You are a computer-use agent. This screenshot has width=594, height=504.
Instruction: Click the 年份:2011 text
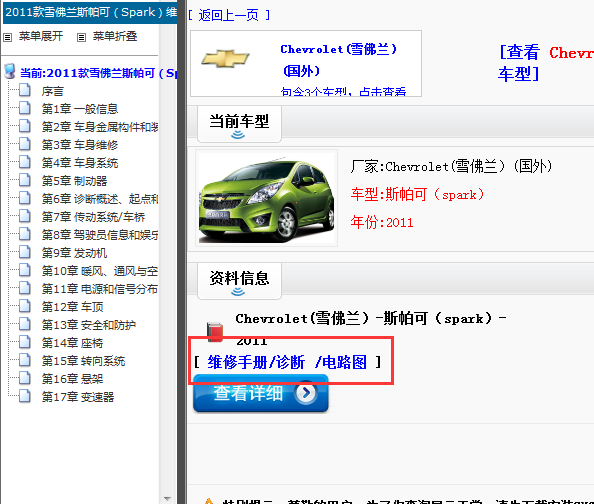[x=382, y=222]
